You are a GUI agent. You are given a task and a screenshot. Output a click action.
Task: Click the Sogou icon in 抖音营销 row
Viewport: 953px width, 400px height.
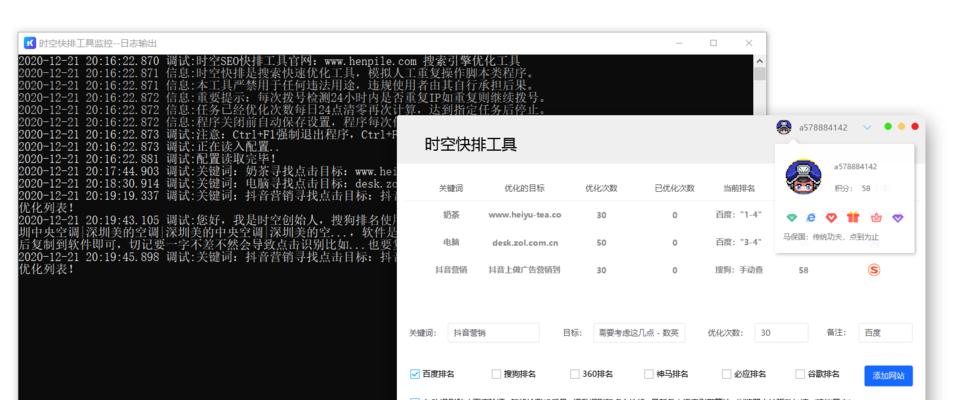[x=873, y=270]
